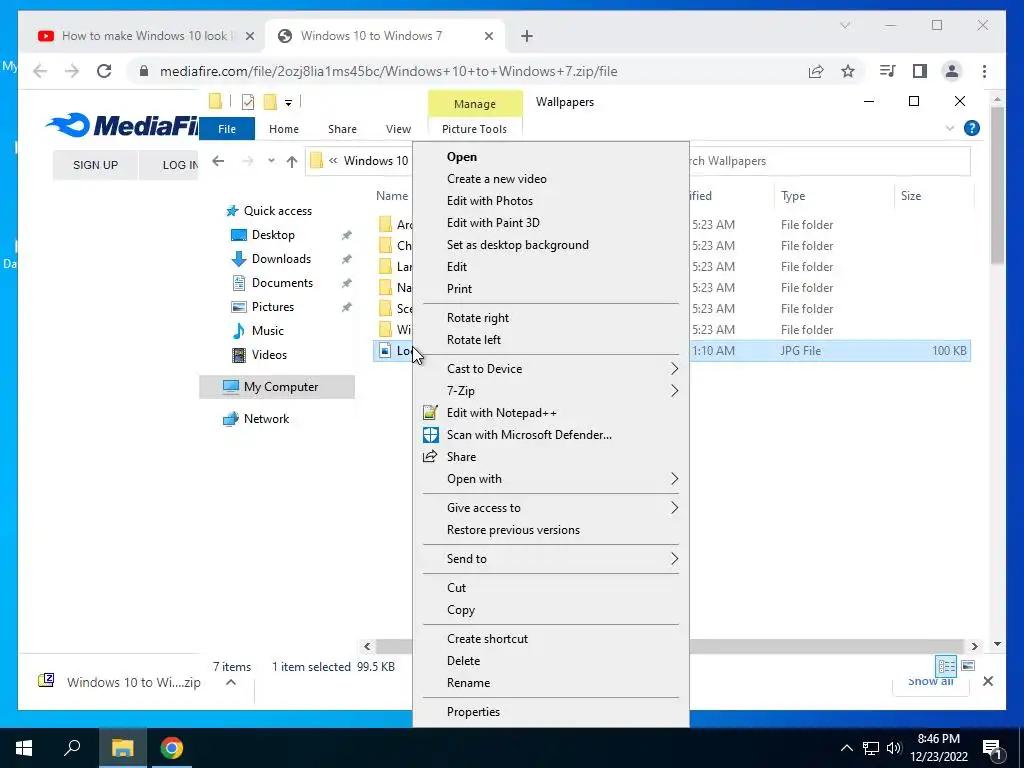Choose 'Restore previous versions' entry
The image size is (1024, 768).
tap(513, 530)
